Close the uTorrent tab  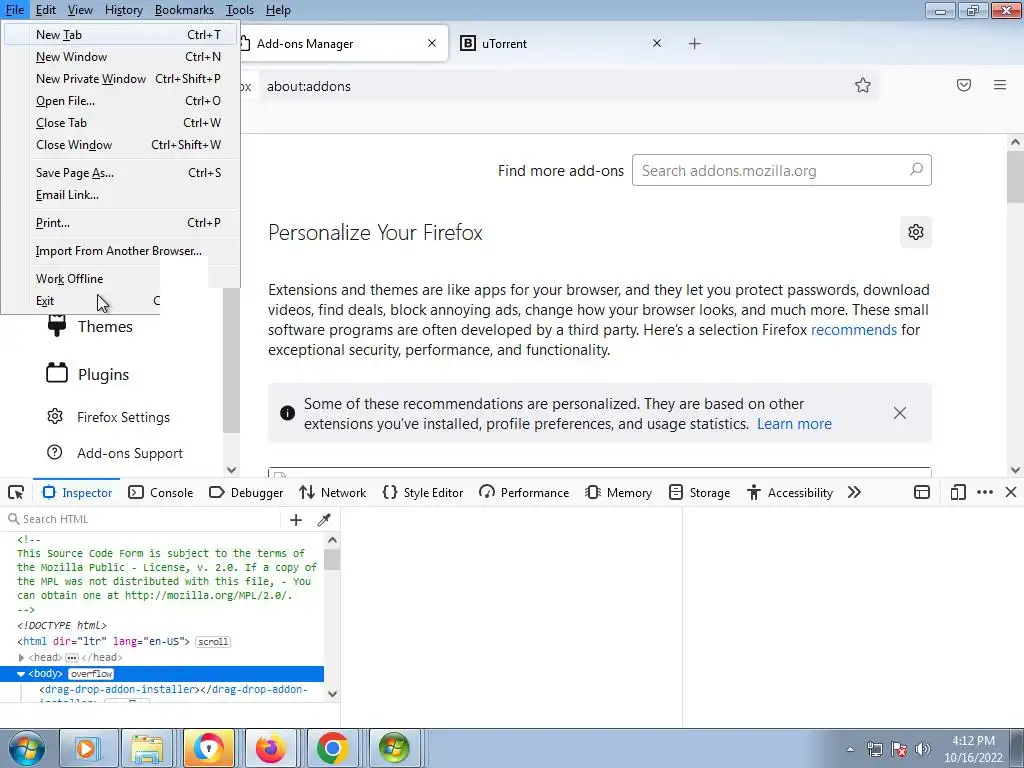click(657, 43)
